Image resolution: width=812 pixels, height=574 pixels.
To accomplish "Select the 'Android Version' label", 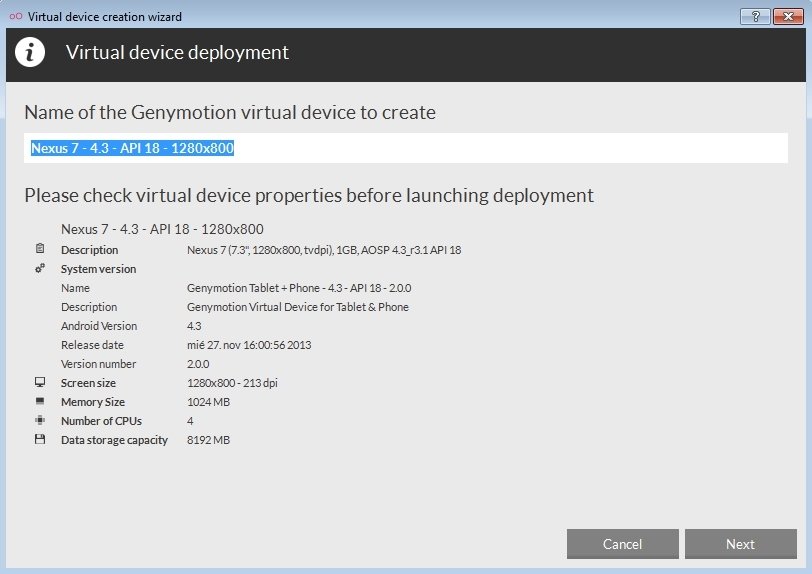I will coord(99,326).
